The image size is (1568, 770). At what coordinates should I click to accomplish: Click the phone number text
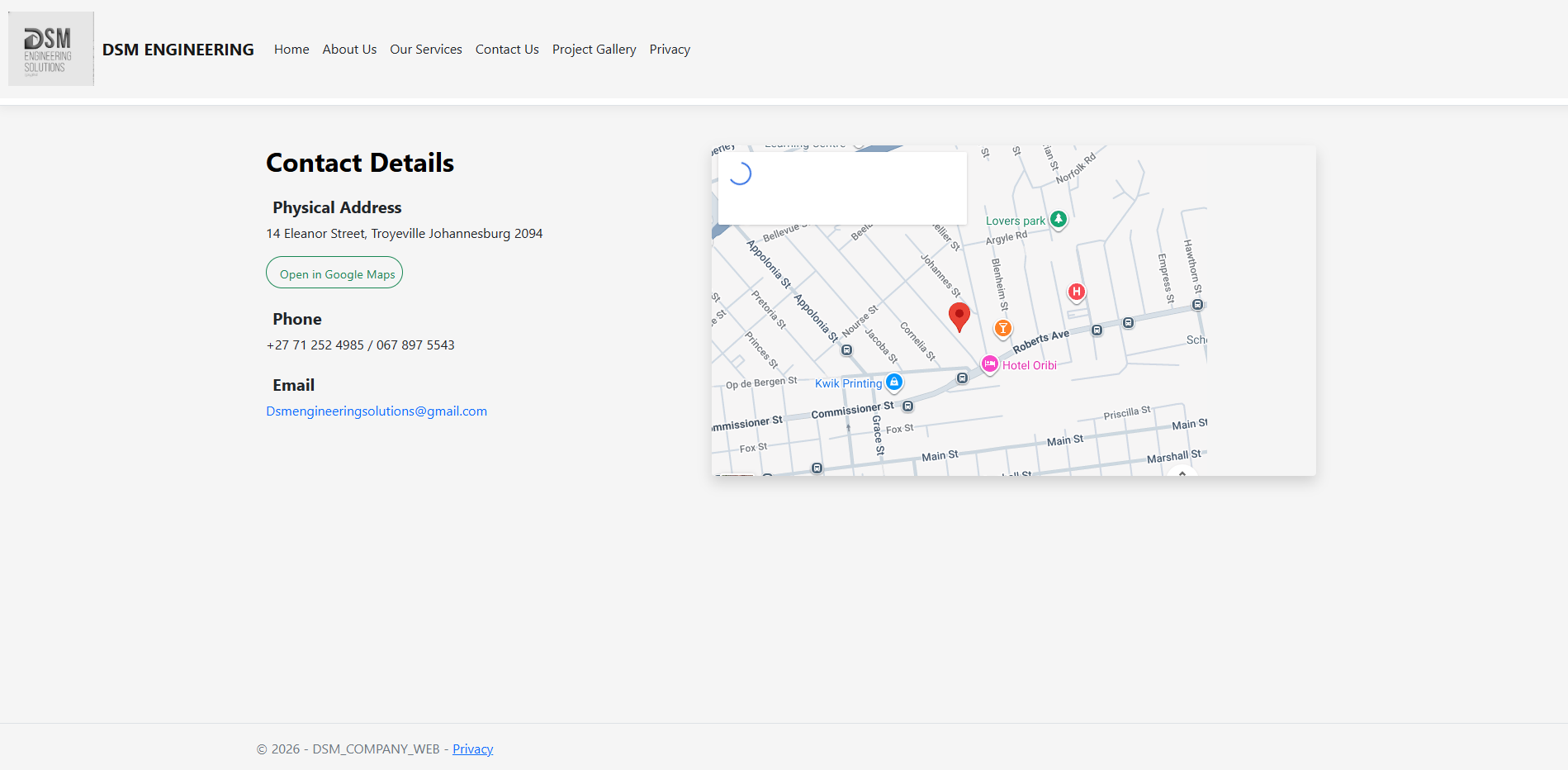360,345
